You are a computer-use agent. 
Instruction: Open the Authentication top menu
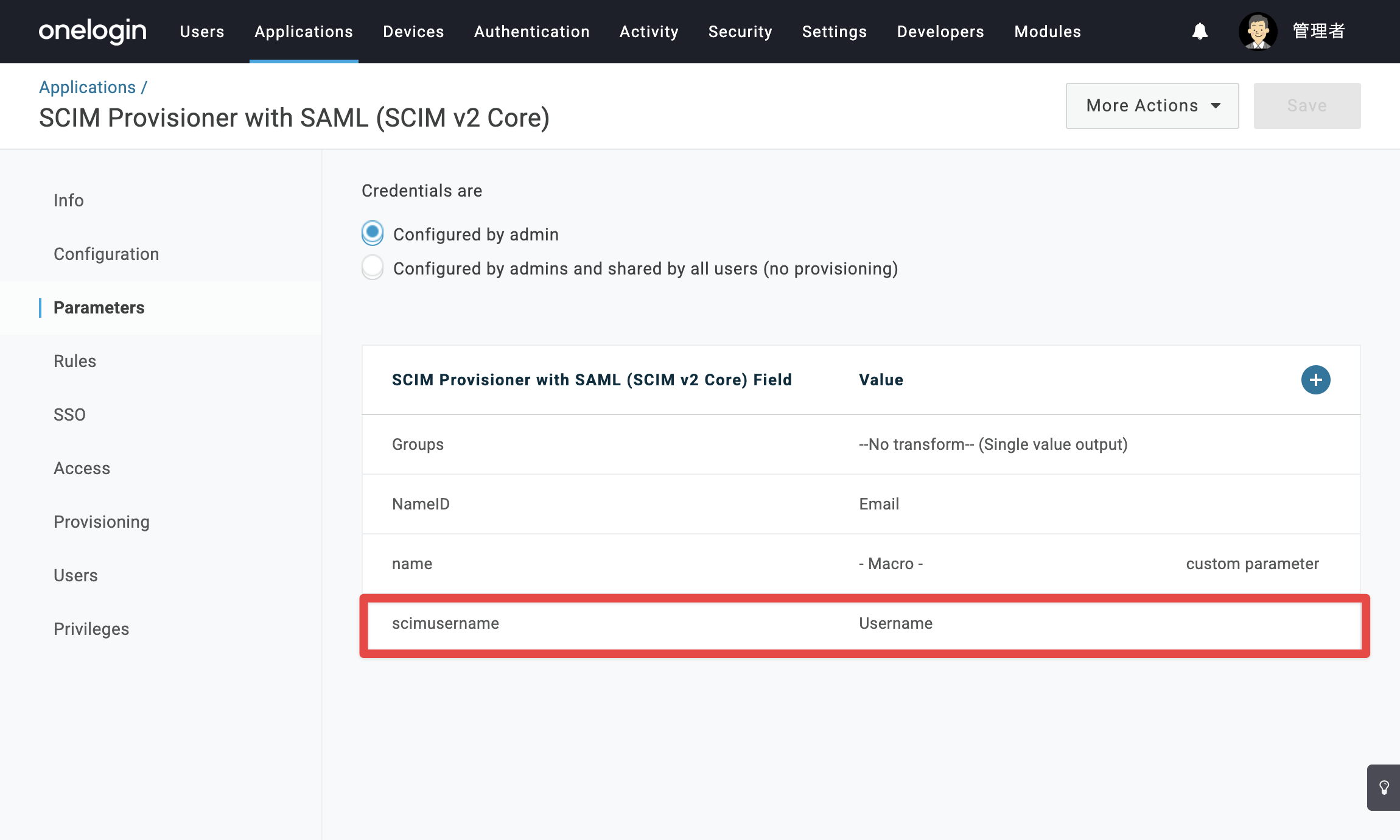[x=531, y=32]
